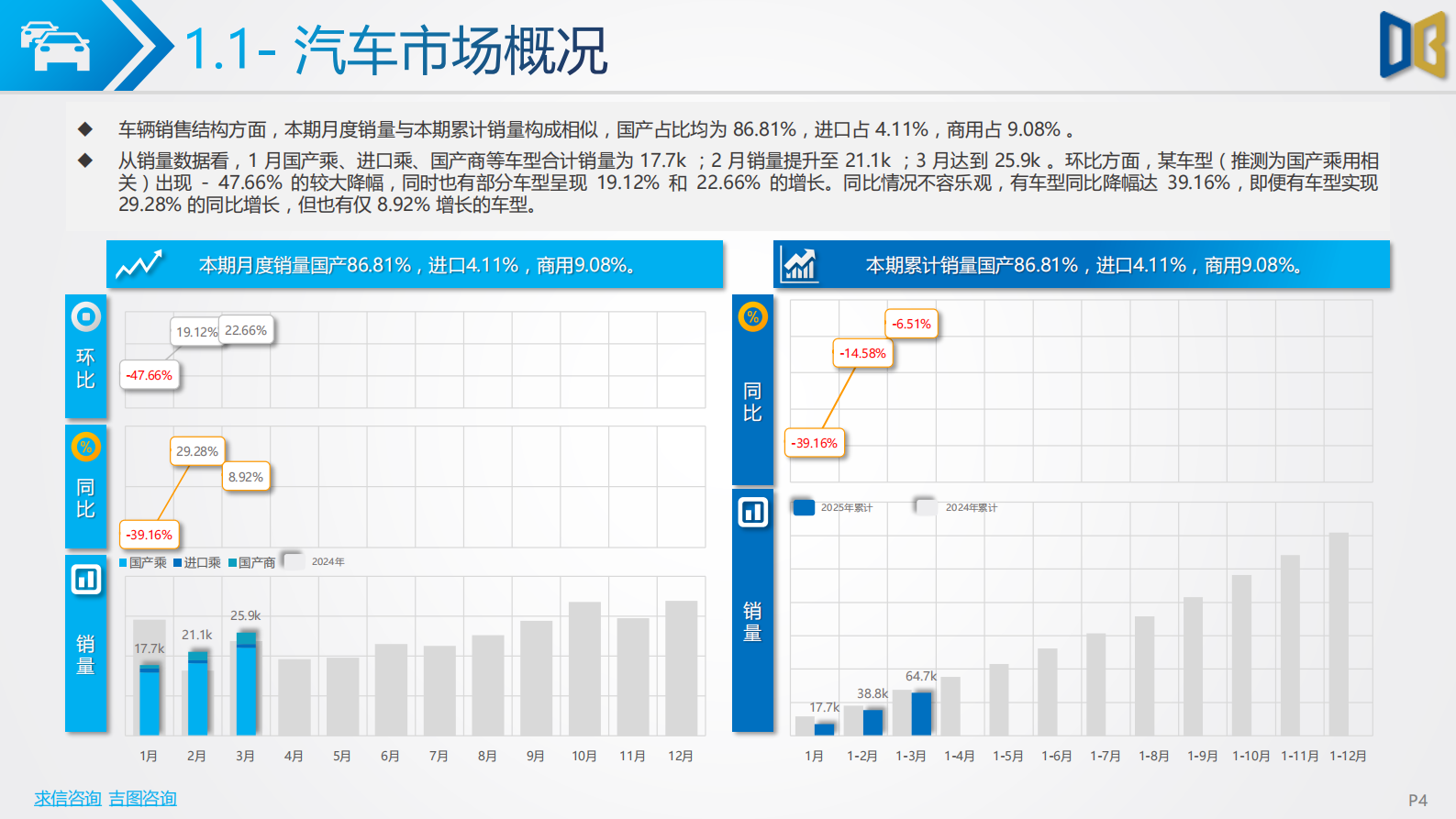
Task: Click the car icon in the title banner
Action: pos(55,46)
